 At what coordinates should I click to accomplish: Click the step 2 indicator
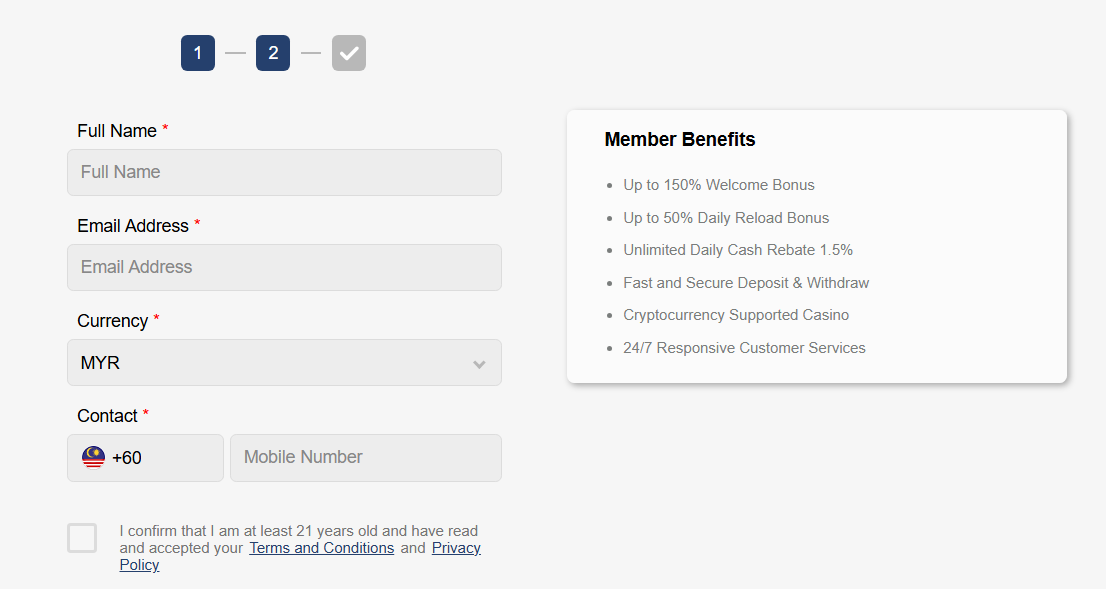(273, 53)
